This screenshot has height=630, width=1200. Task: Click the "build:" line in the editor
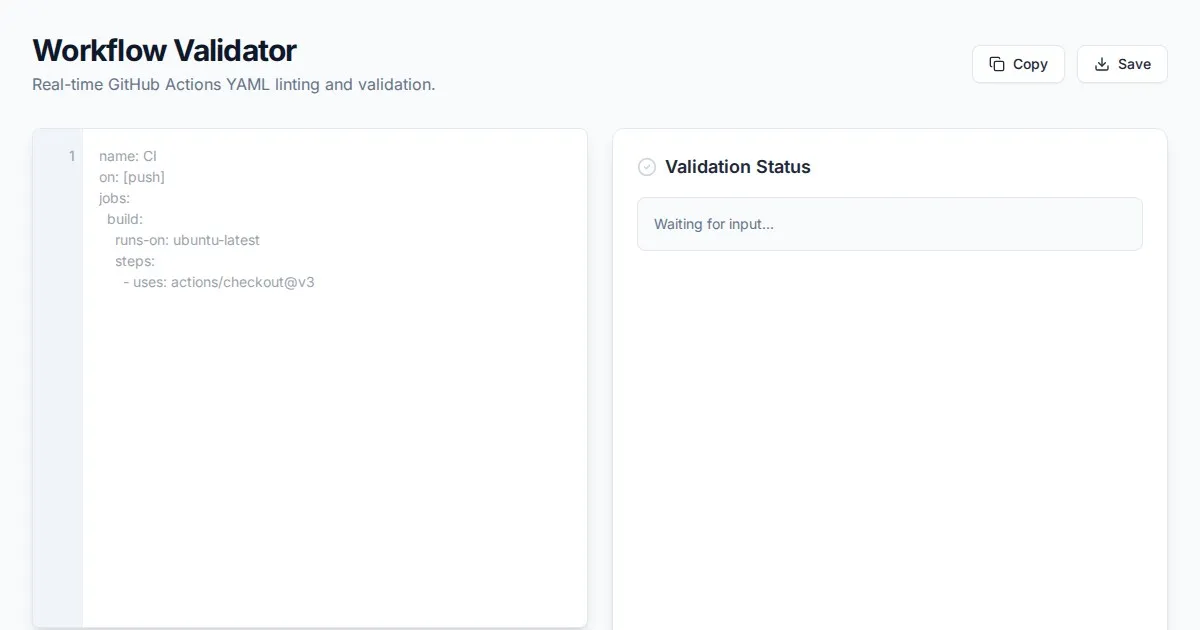click(125, 219)
